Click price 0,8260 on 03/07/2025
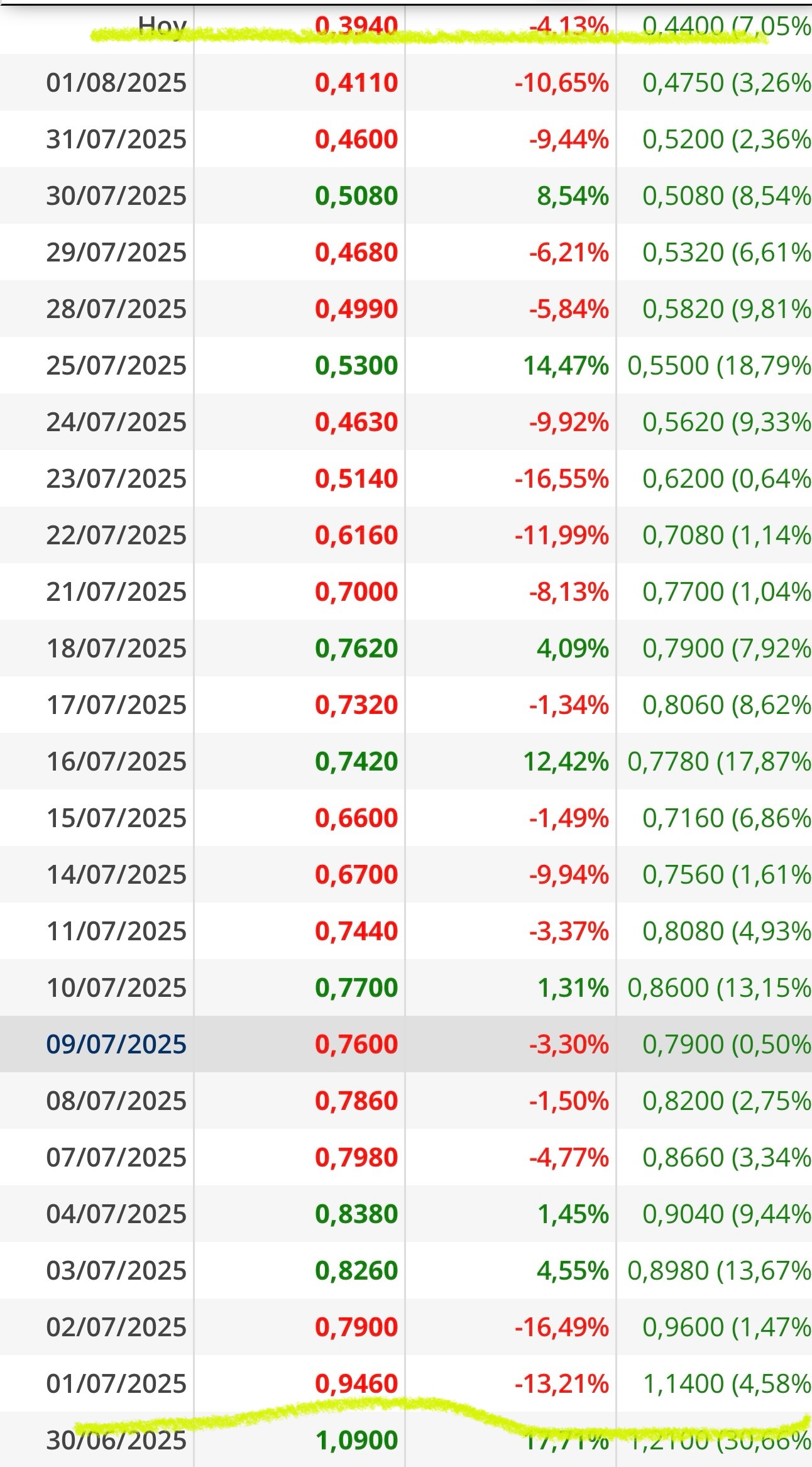Image resolution: width=812 pixels, height=1467 pixels. click(x=356, y=1271)
